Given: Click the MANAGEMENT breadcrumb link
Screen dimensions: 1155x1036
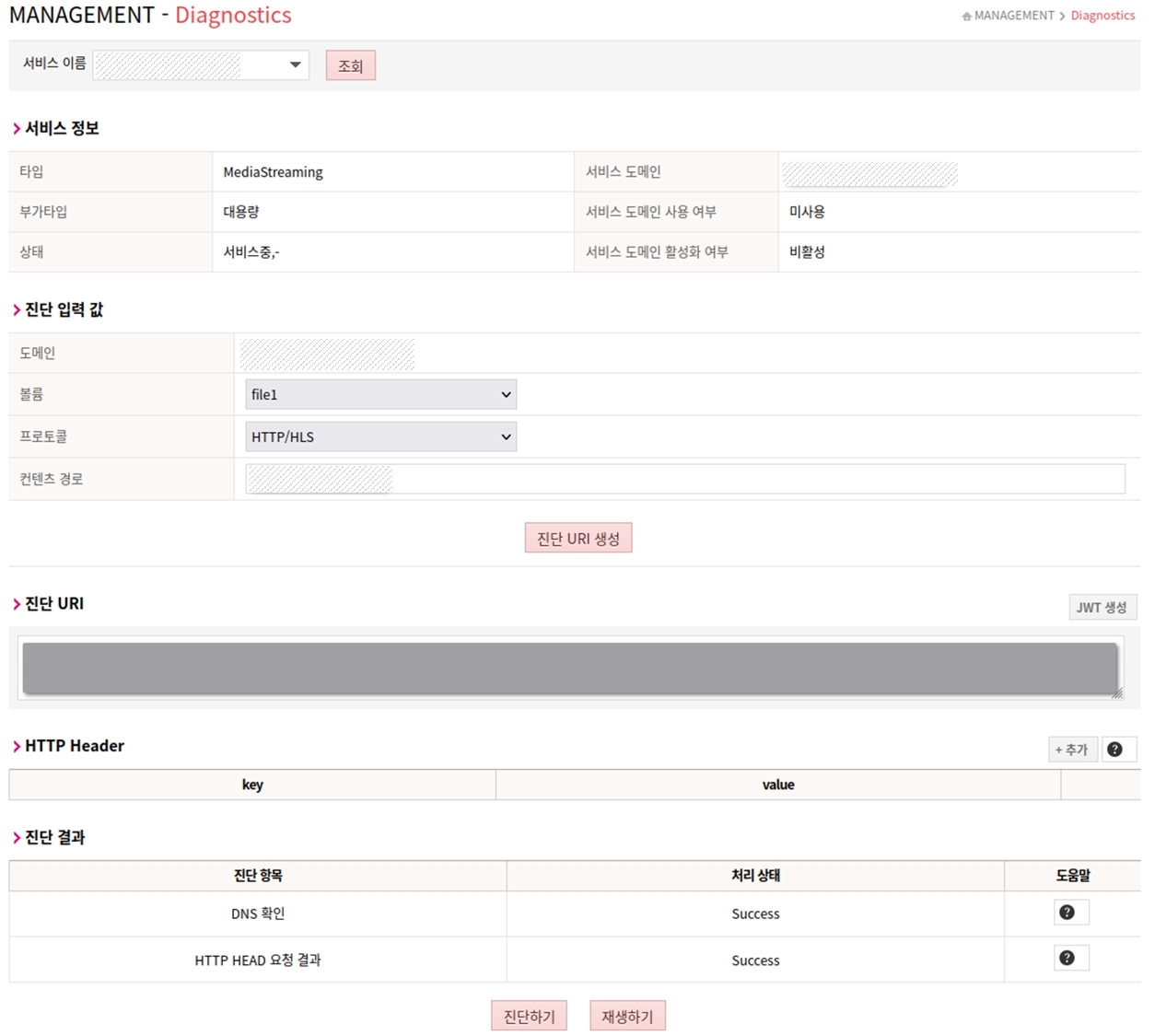Looking at the screenshot, I should coord(1013,16).
